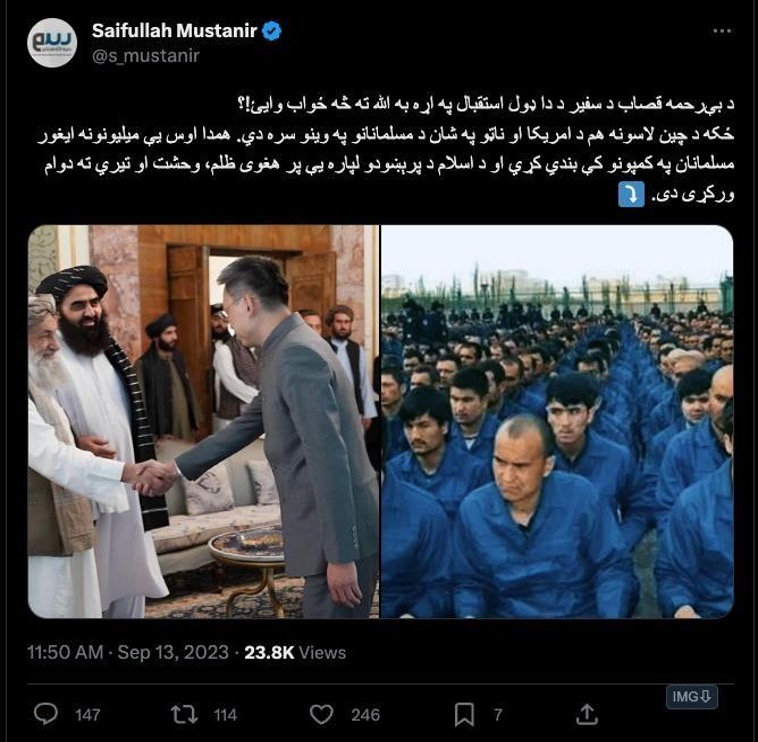Click the @s_mustanir handle
This screenshot has height=742, width=758.
(146, 56)
